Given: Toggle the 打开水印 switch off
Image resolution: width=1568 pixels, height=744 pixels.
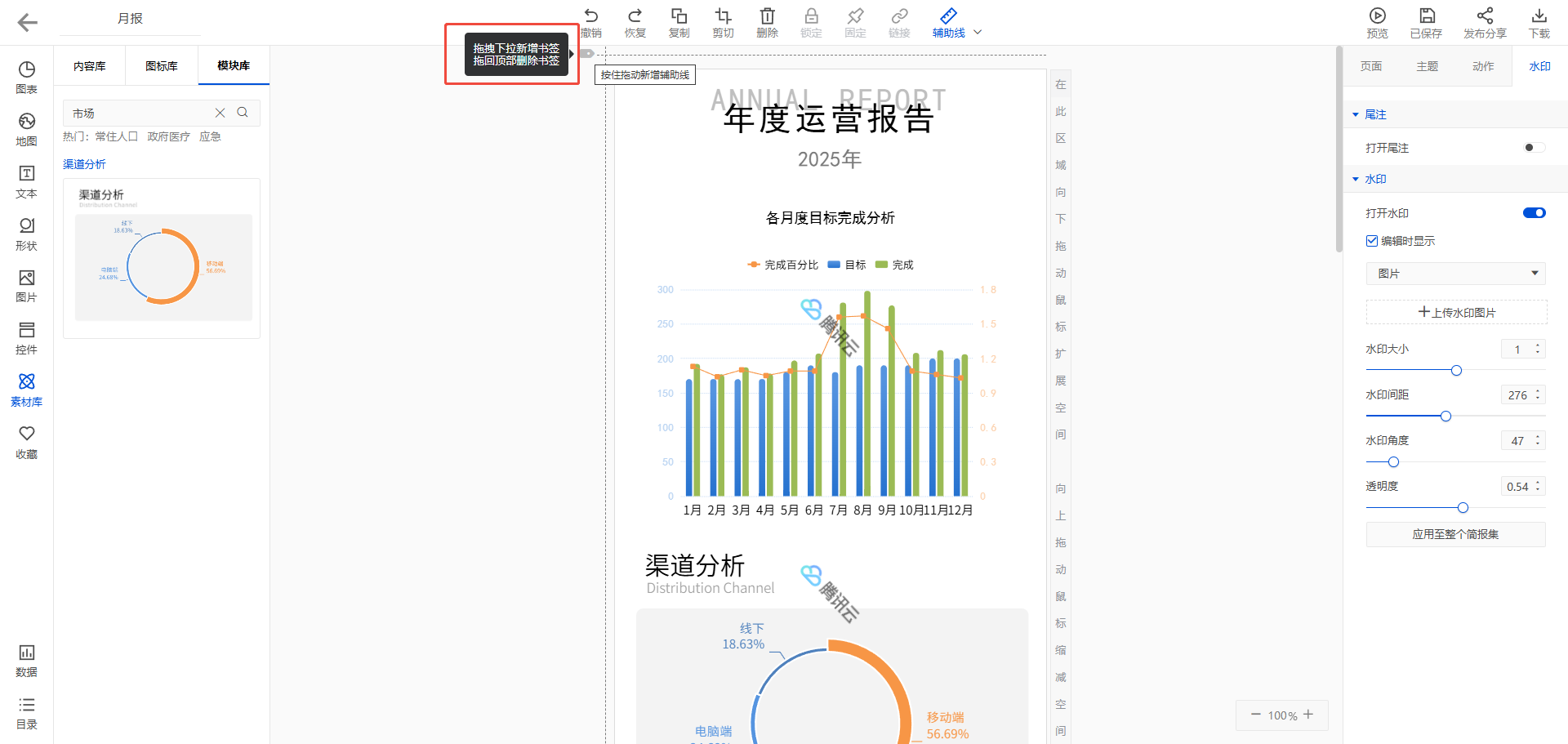Looking at the screenshot, I should pyautogui.click(x=1534, y=213).
